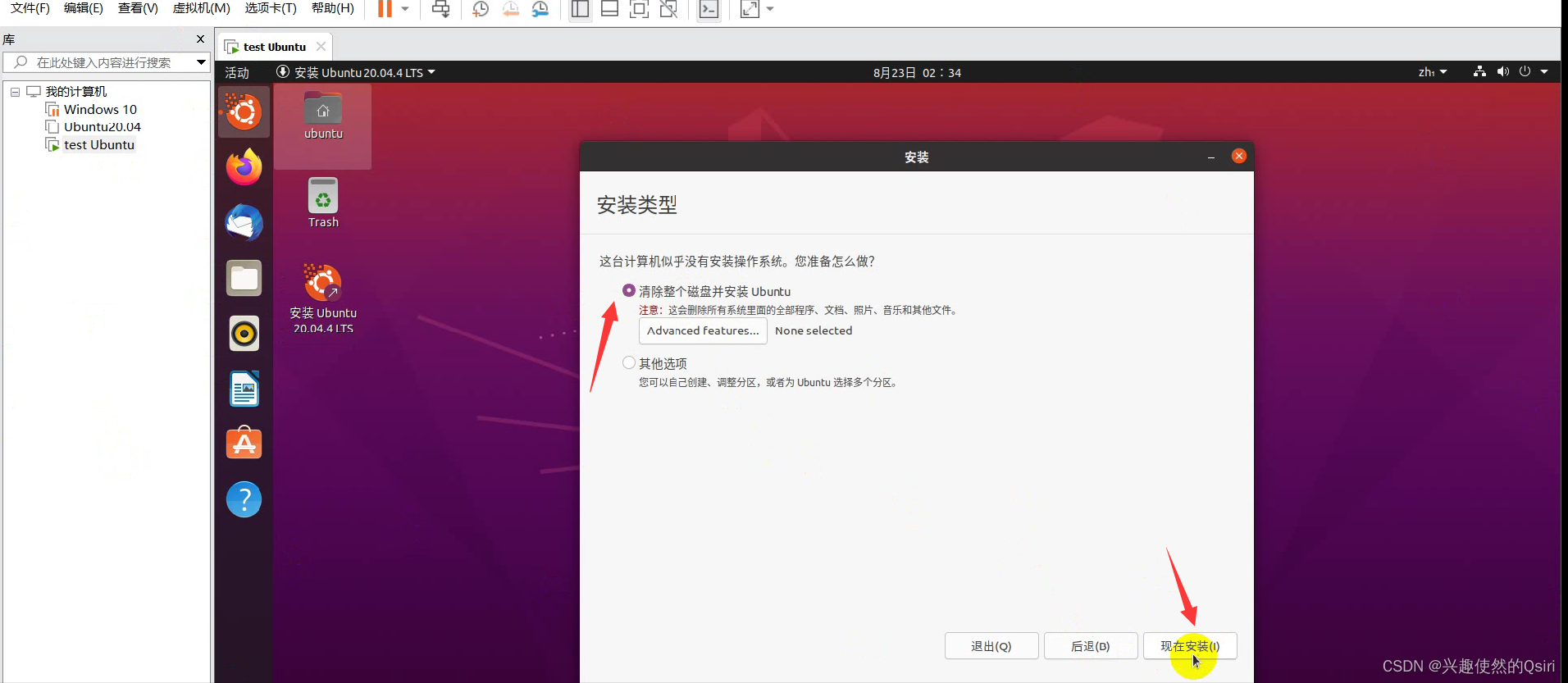
Task: Click the 安装类型 heading text
Action: pos(637,205)
